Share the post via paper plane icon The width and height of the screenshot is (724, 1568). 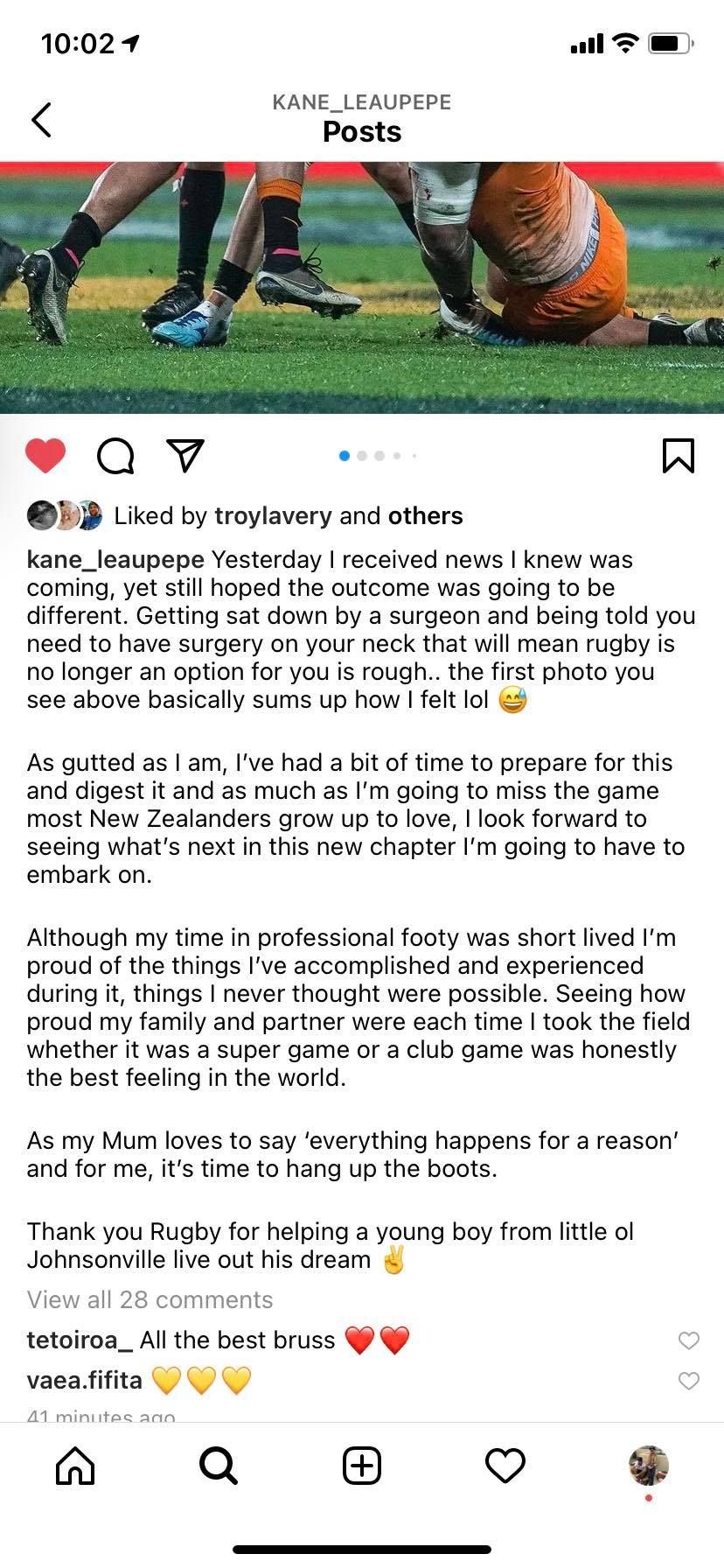[185, 455]
